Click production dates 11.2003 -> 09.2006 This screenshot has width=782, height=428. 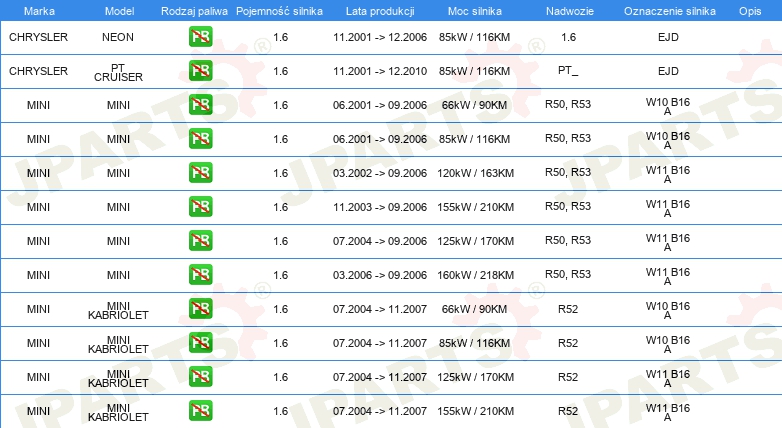tap(380, 207)
